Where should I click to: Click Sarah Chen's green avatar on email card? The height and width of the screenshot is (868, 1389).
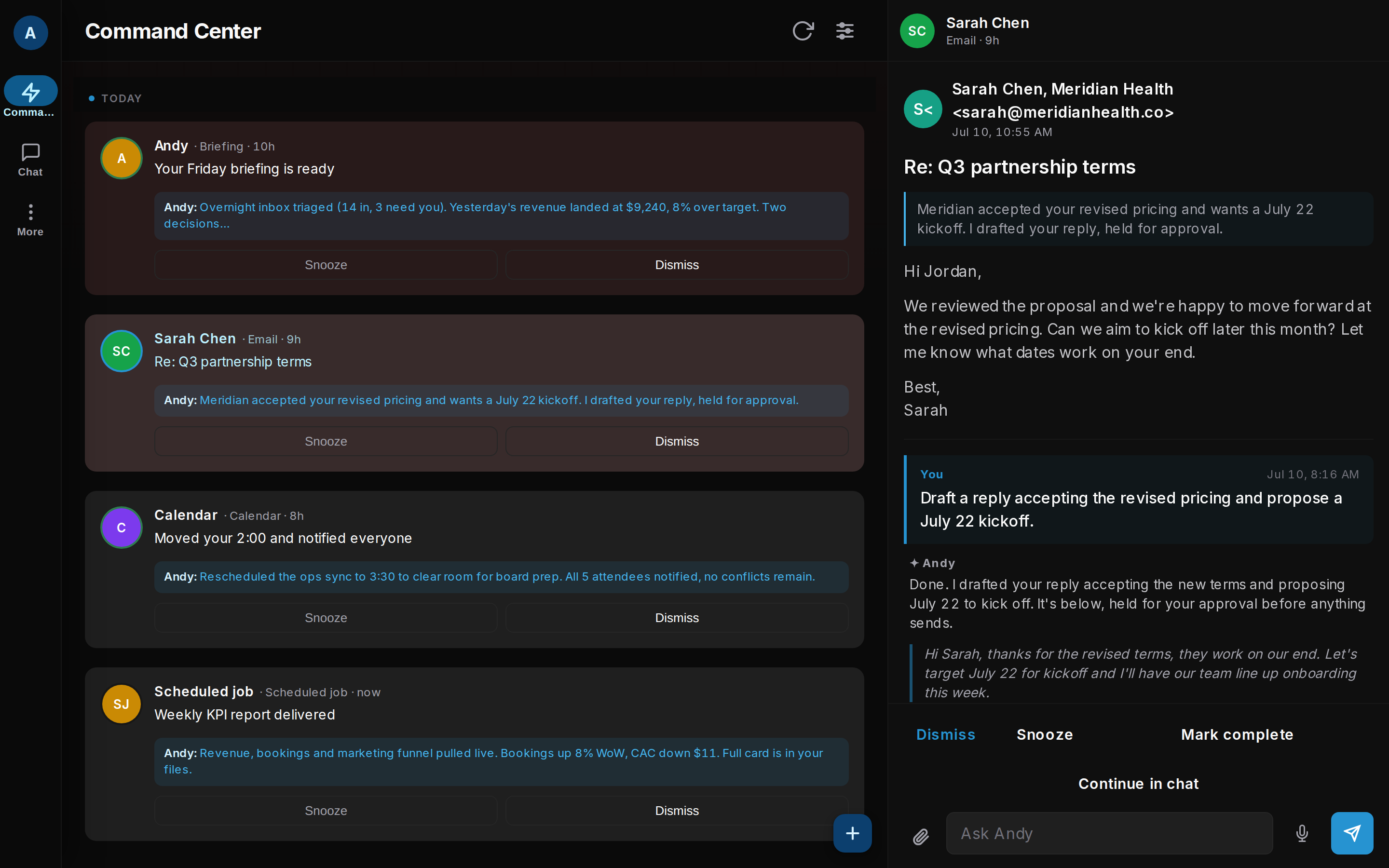121,351
